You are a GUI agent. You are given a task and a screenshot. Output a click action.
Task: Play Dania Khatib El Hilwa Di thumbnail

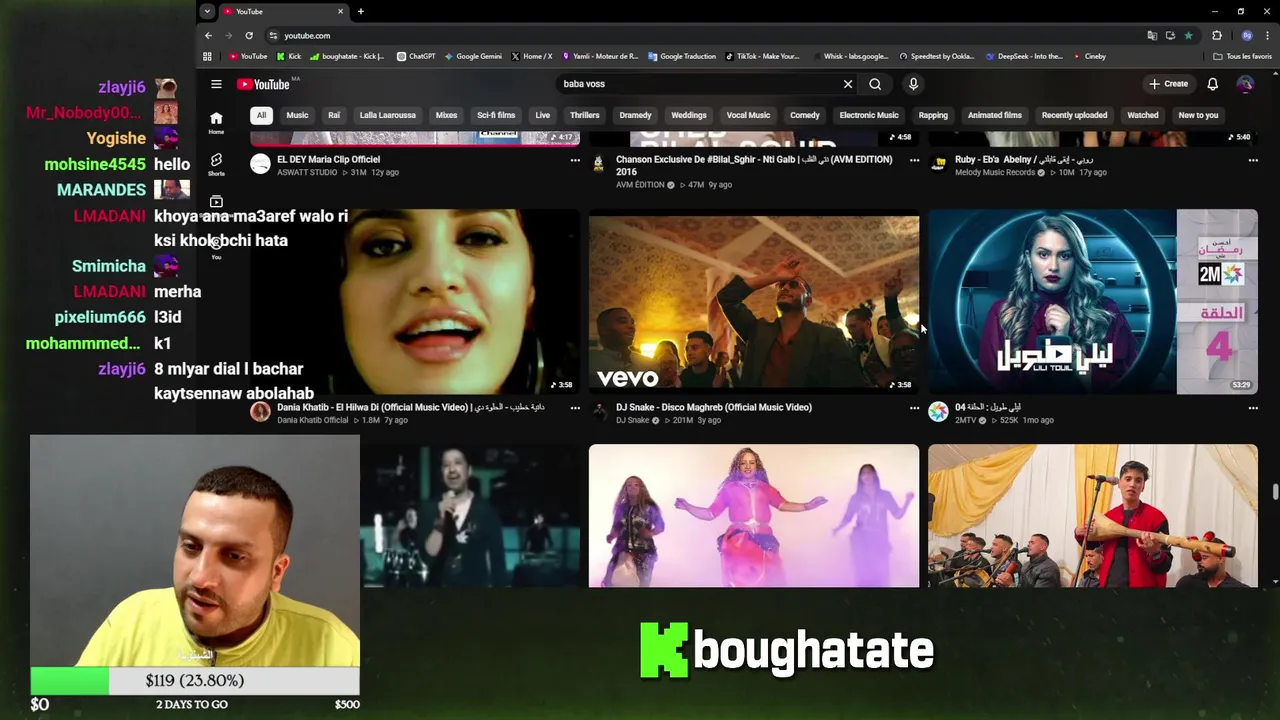[415, 302]
